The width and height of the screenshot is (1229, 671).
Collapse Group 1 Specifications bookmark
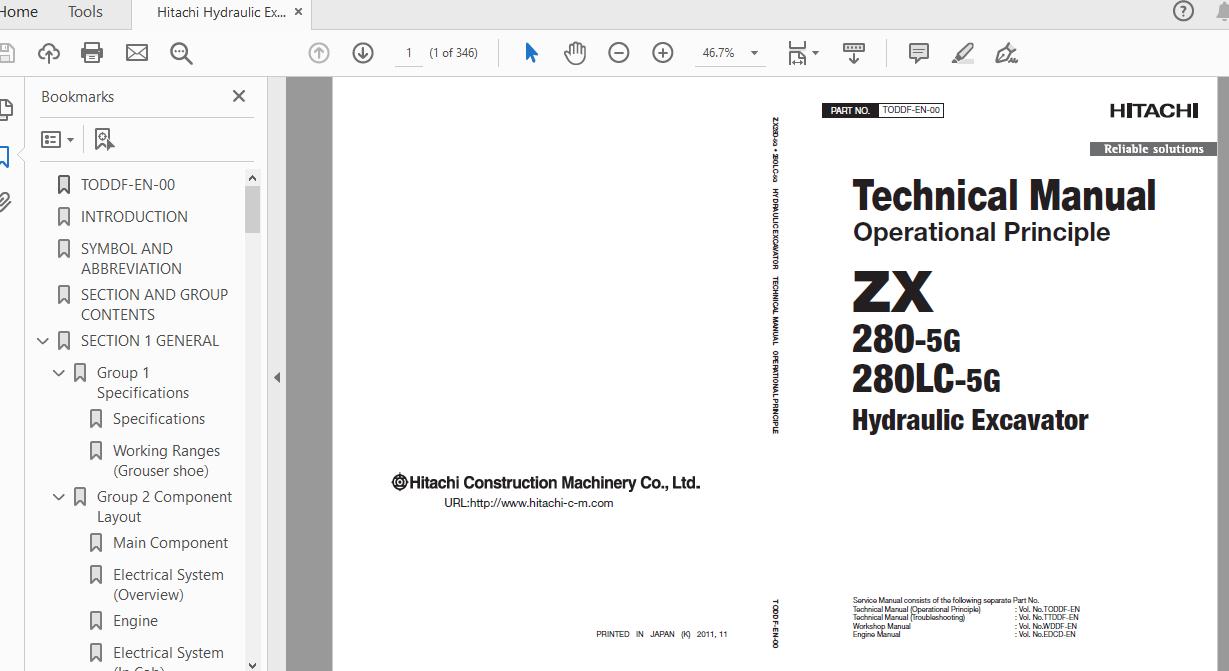click(59, 373)
